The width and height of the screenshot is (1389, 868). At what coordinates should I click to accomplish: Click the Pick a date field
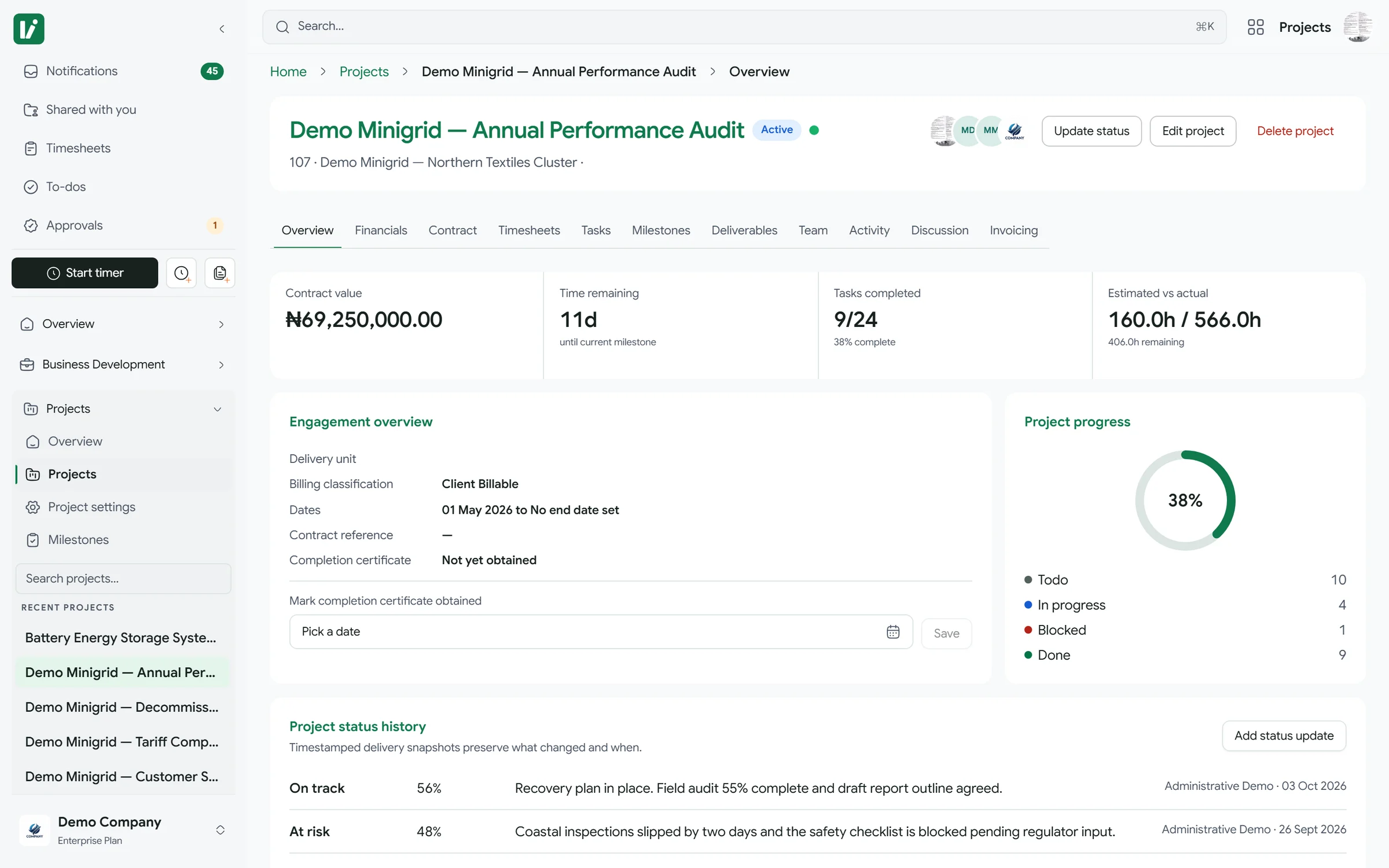(x=601, y=632)
